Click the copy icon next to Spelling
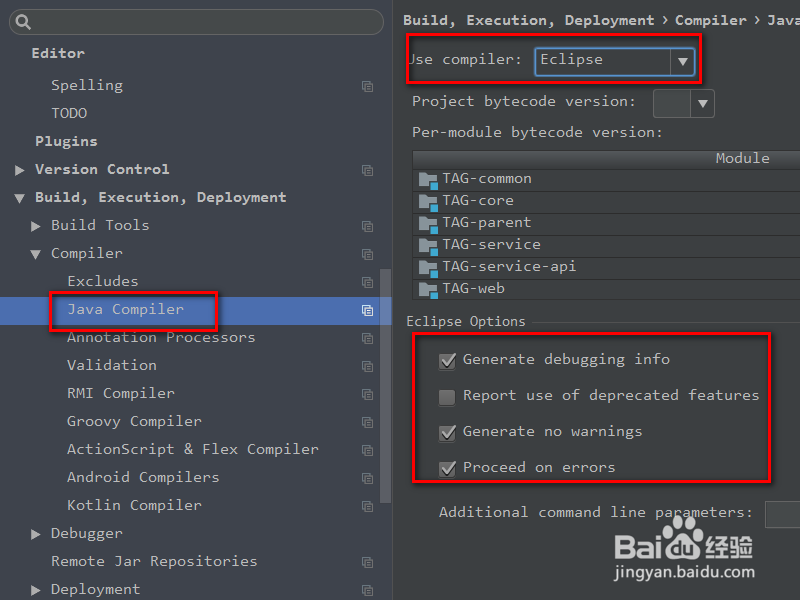The height and width of the screenshot is (600, 800). point(367,86)
